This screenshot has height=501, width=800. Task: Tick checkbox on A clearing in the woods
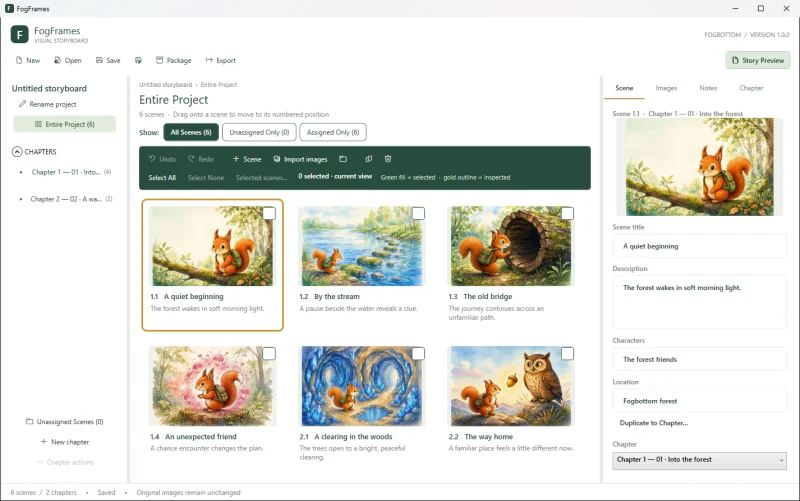418,354
